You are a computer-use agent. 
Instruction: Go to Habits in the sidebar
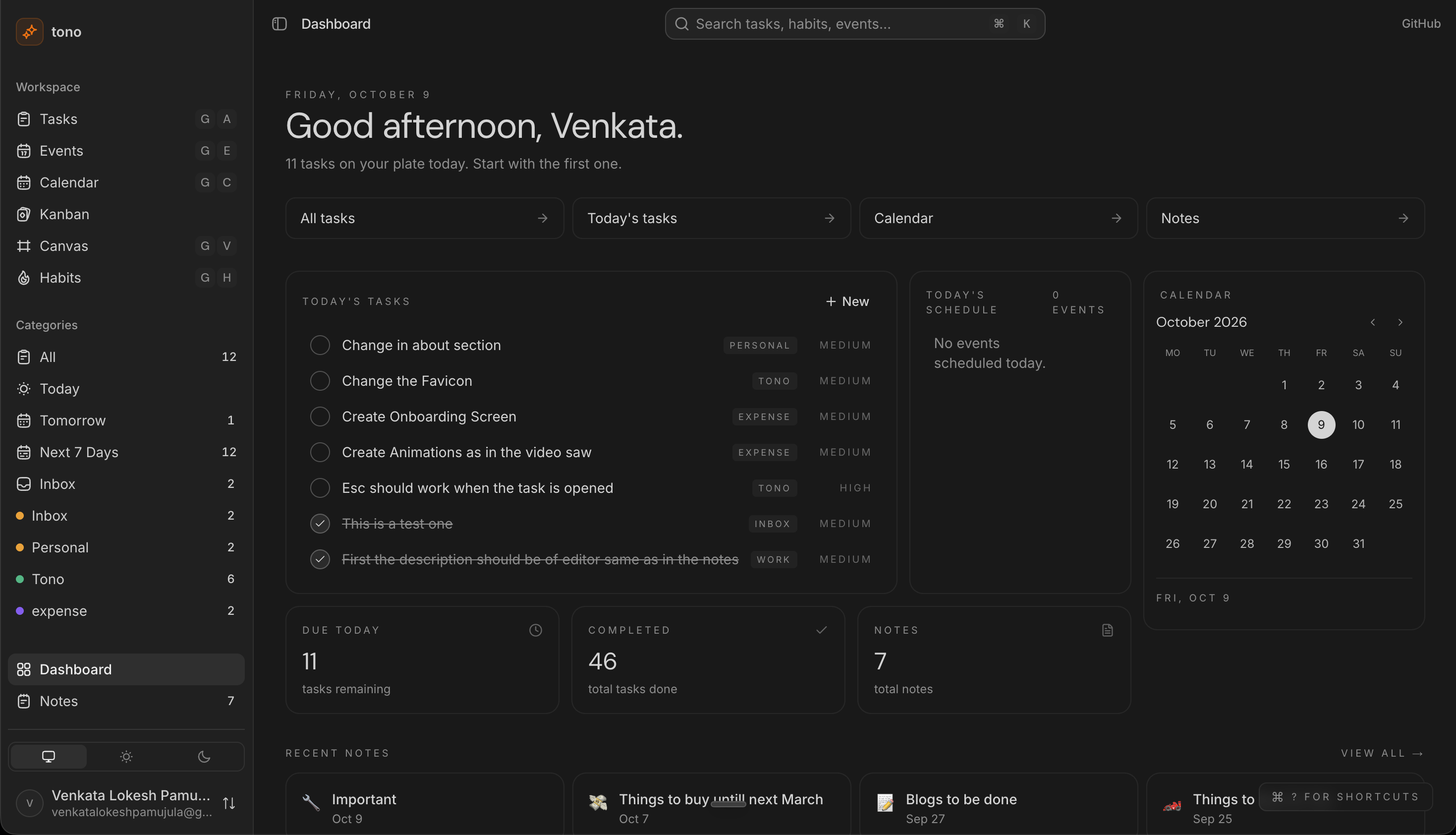126,278
